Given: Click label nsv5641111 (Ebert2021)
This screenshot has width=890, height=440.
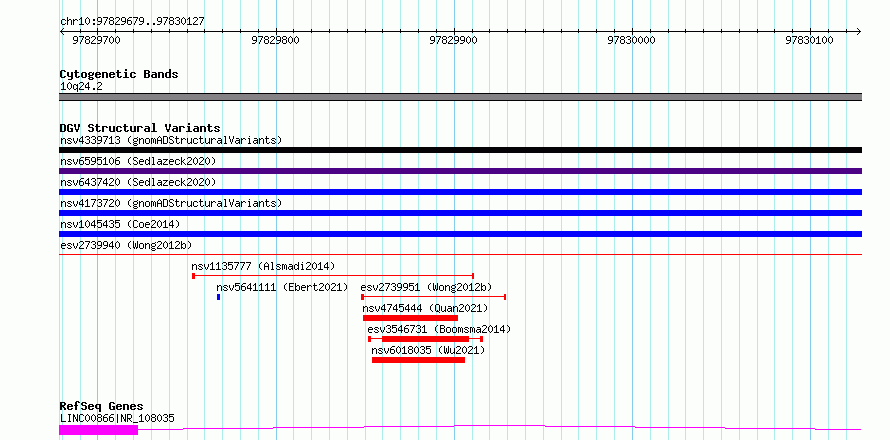Looking at the screenshot, I should (x=282, y=287).
